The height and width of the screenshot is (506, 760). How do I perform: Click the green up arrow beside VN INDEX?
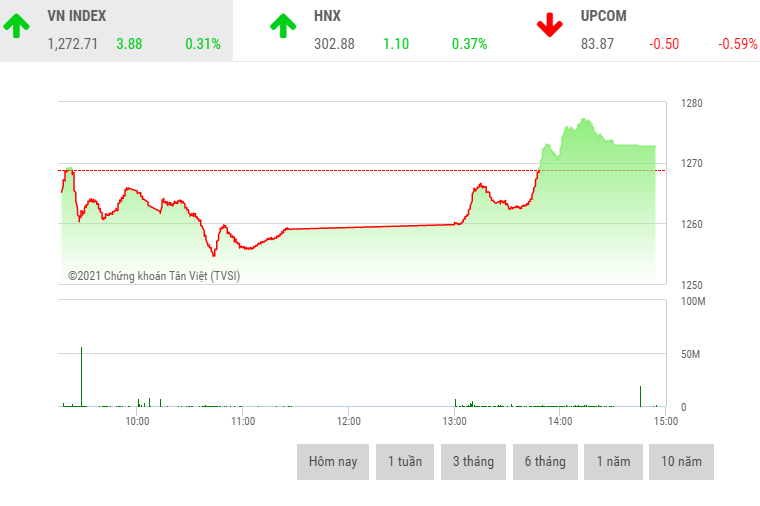coord(15,26)
